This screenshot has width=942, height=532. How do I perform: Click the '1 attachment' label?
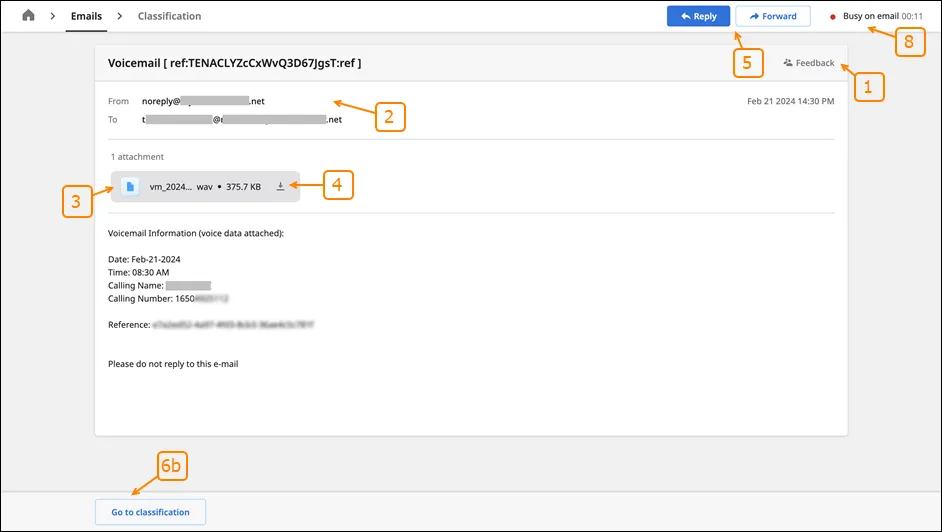(137, 157)
